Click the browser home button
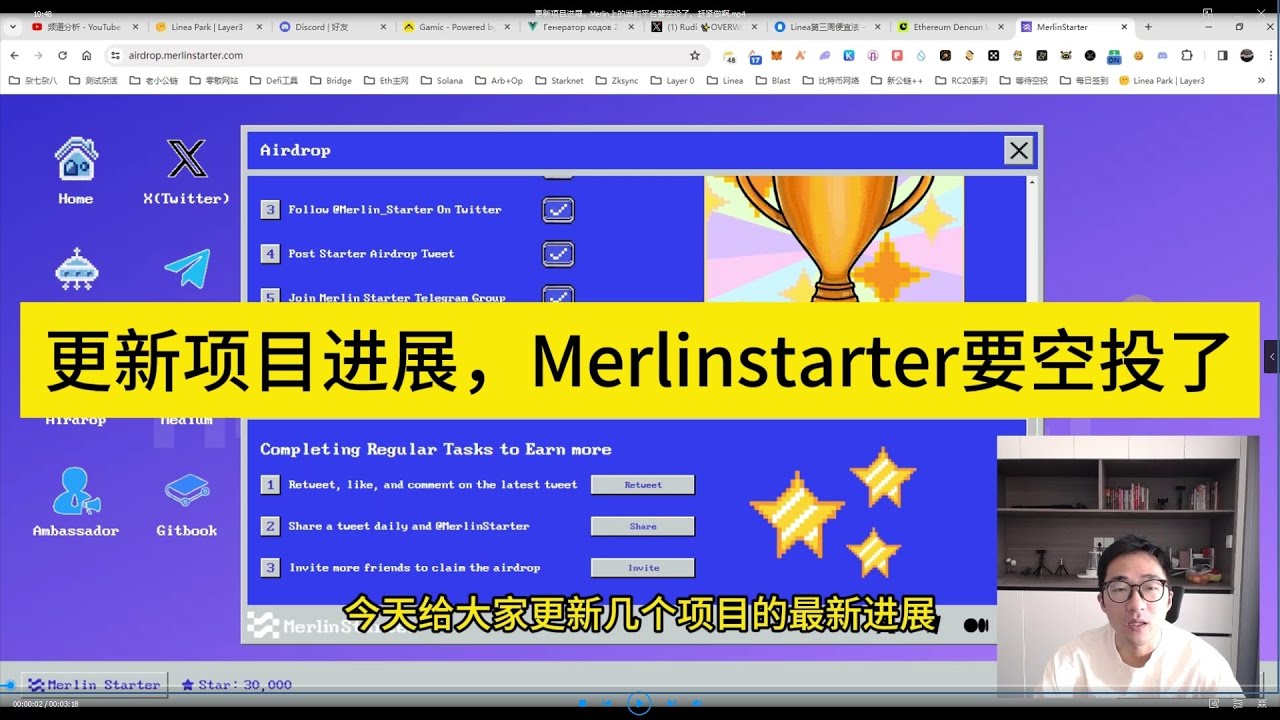1280x720 pixels. tap(86, 55)
